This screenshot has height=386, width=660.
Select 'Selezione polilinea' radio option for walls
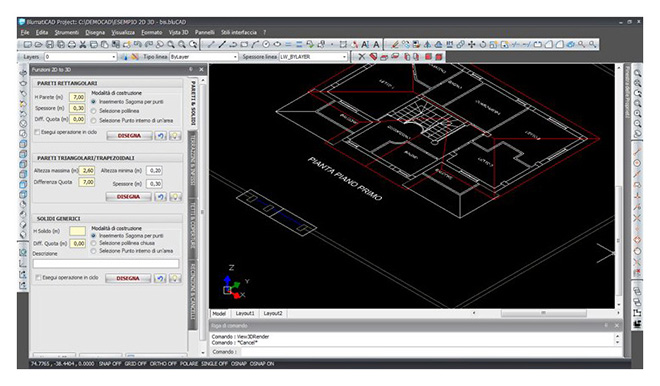point(93,111)
